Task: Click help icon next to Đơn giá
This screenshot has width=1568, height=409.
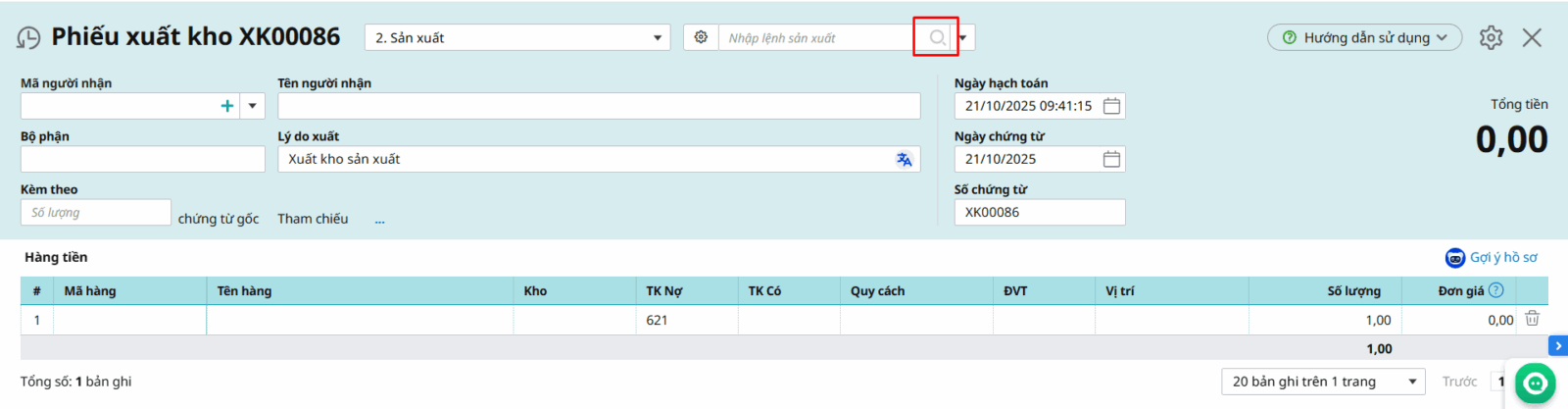Action: tap(1495, 290)
